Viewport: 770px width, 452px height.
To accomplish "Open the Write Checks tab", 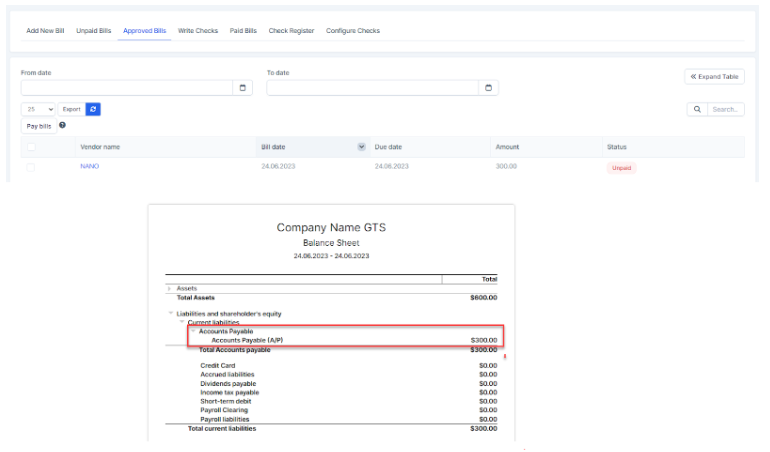I will click(x=198, y=30).
